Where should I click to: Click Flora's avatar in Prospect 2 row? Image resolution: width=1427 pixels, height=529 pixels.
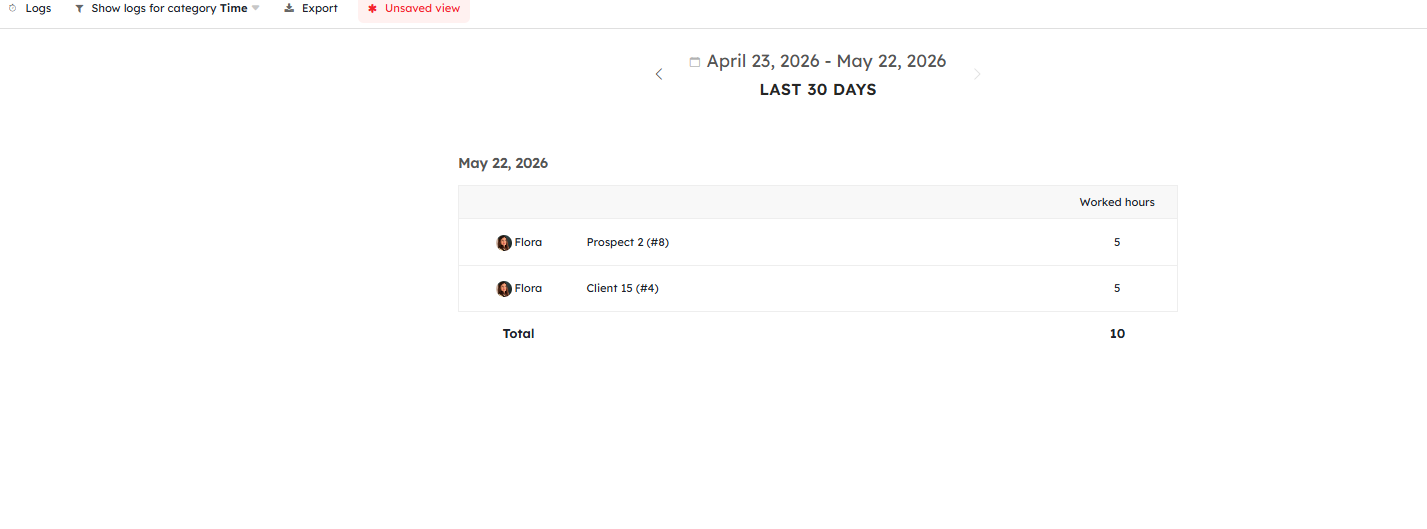point(504,242)
